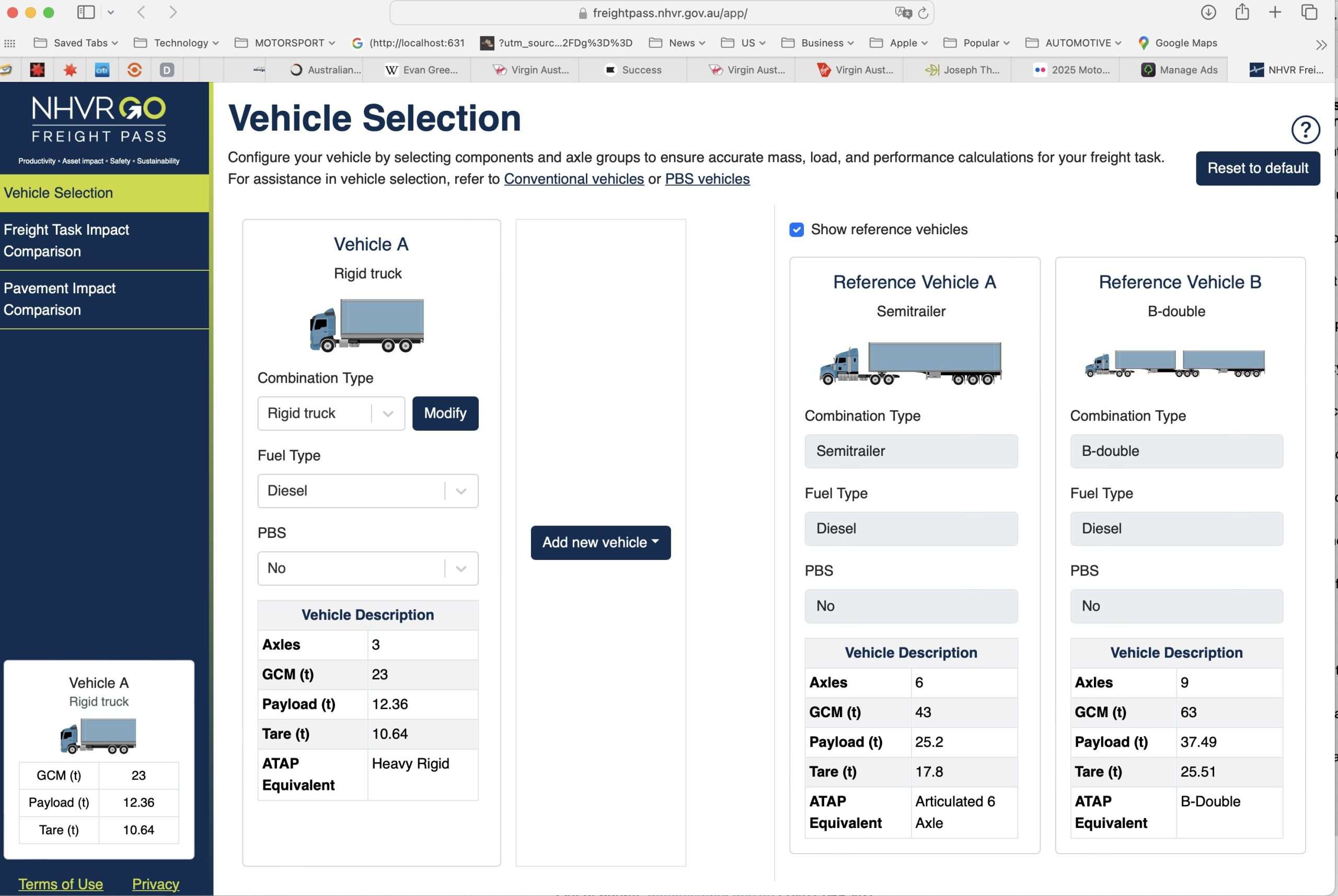Image resolution: width=1338 pixels, height=896 pixels.
Task: Open Combination Type Rigid truck dropdown
Action: pyautogui.click(x=331, y=413)
